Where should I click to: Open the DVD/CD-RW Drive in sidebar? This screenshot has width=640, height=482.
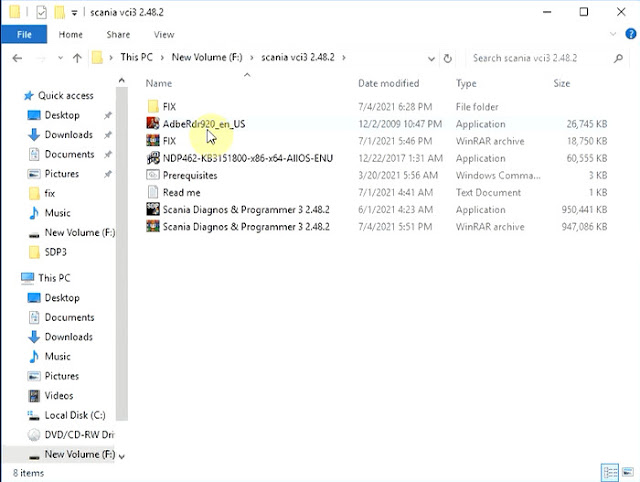click(x=79, y=435)
